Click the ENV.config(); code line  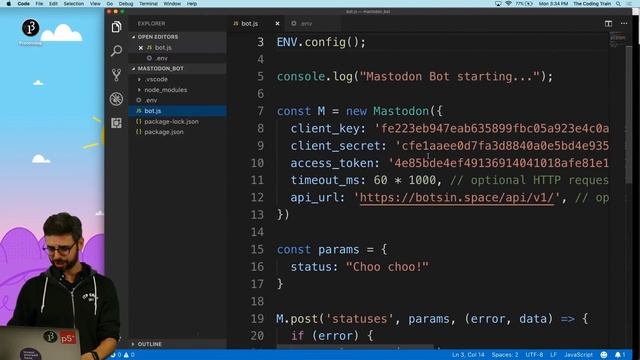[321, 42]
